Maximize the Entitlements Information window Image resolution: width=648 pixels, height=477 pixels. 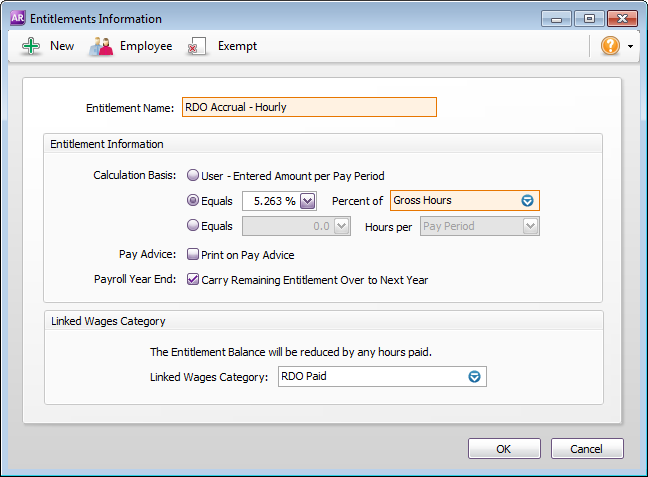pyautogui.click(x=589, y=19)
